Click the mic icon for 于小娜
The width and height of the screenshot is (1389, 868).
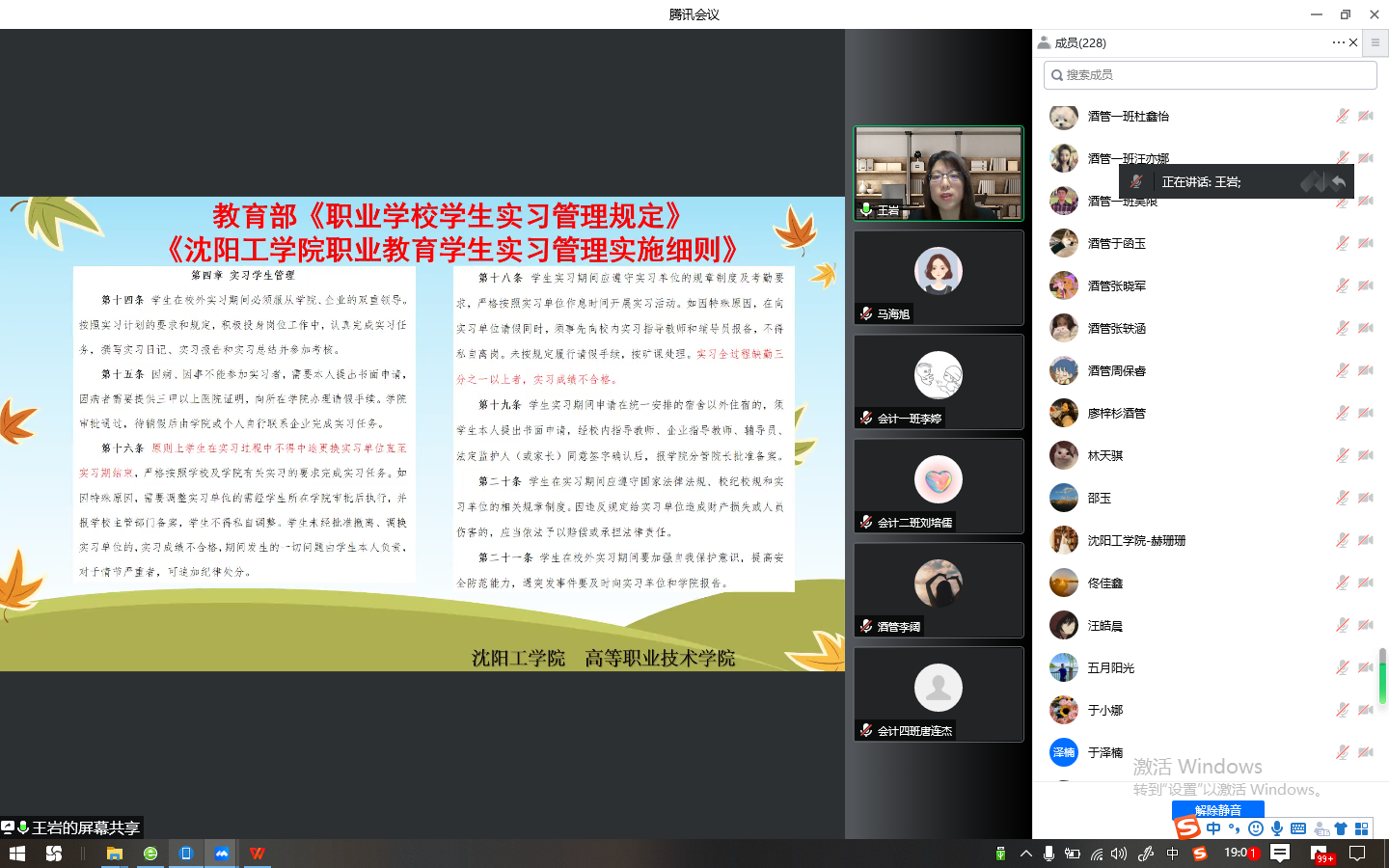1342,710
